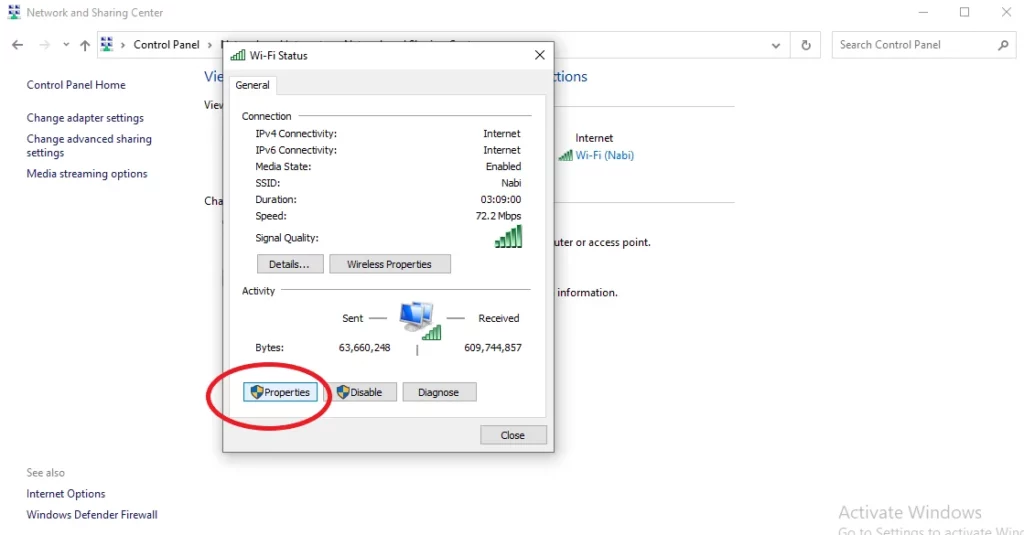This screenshot has height=535, width=1024.
Task: Click the network computer activity icon
Action: pos(419,320)
